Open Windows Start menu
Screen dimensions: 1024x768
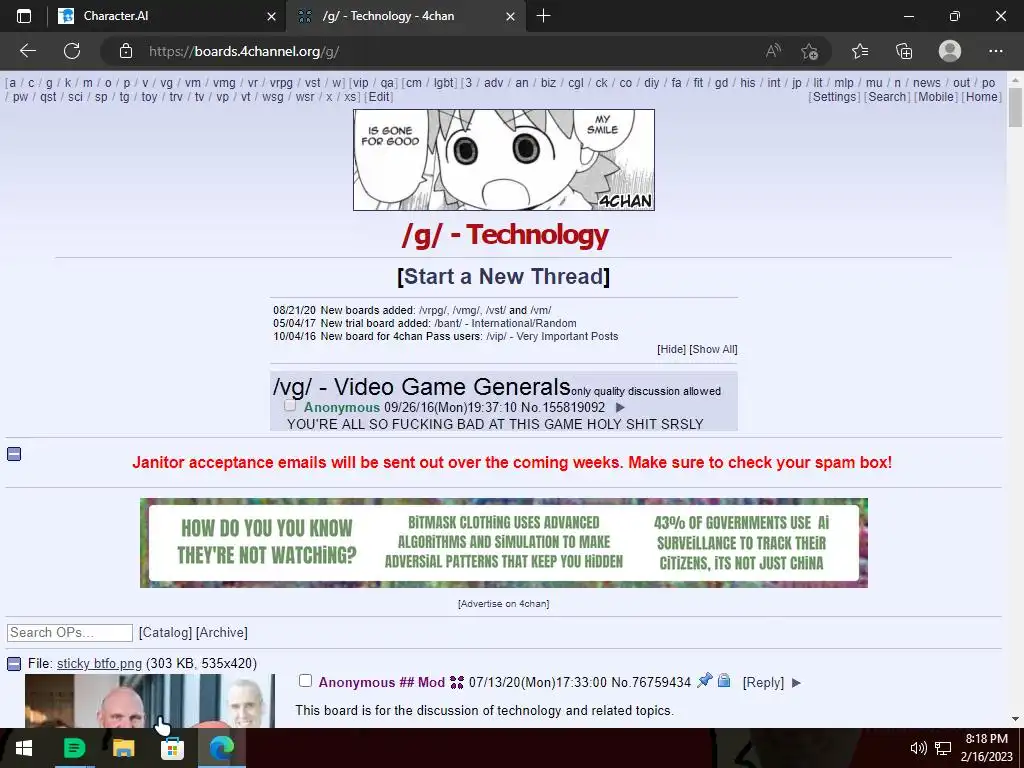point(24,748)
